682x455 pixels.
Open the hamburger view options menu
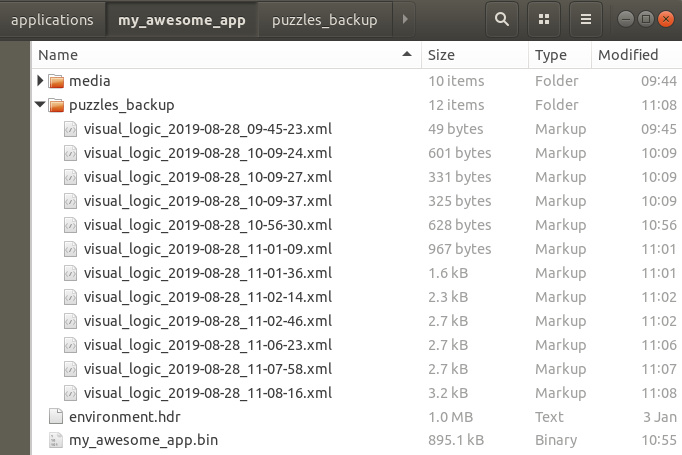coord(586,19)
